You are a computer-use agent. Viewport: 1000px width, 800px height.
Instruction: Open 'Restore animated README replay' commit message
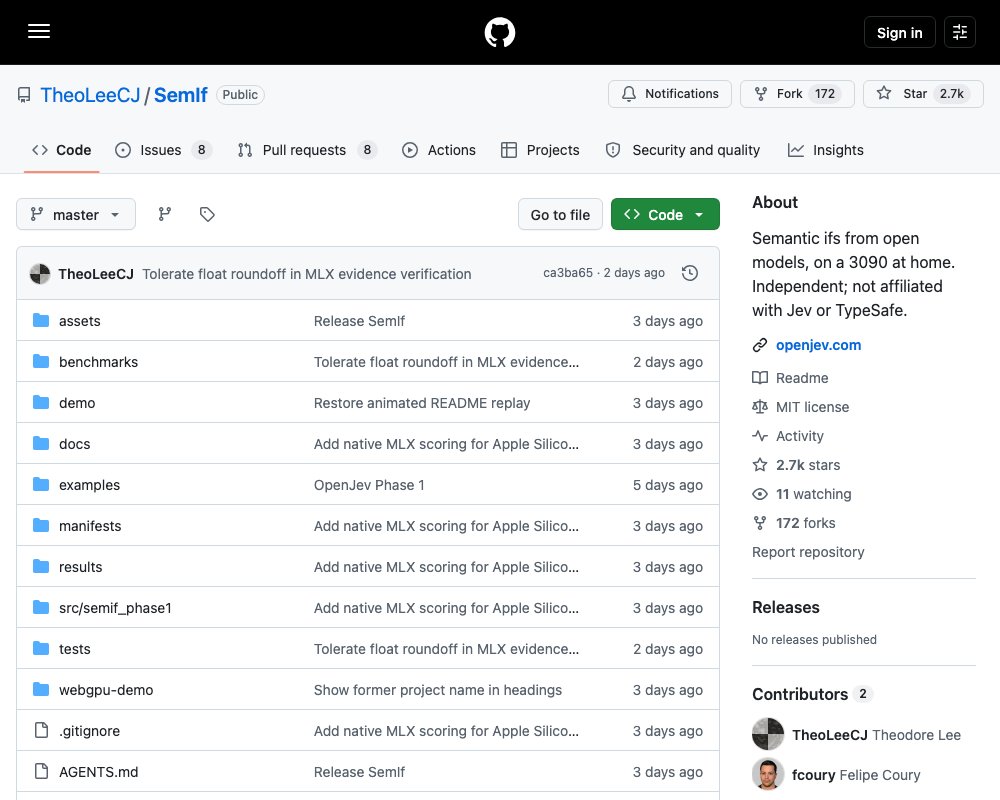point(422,403)
